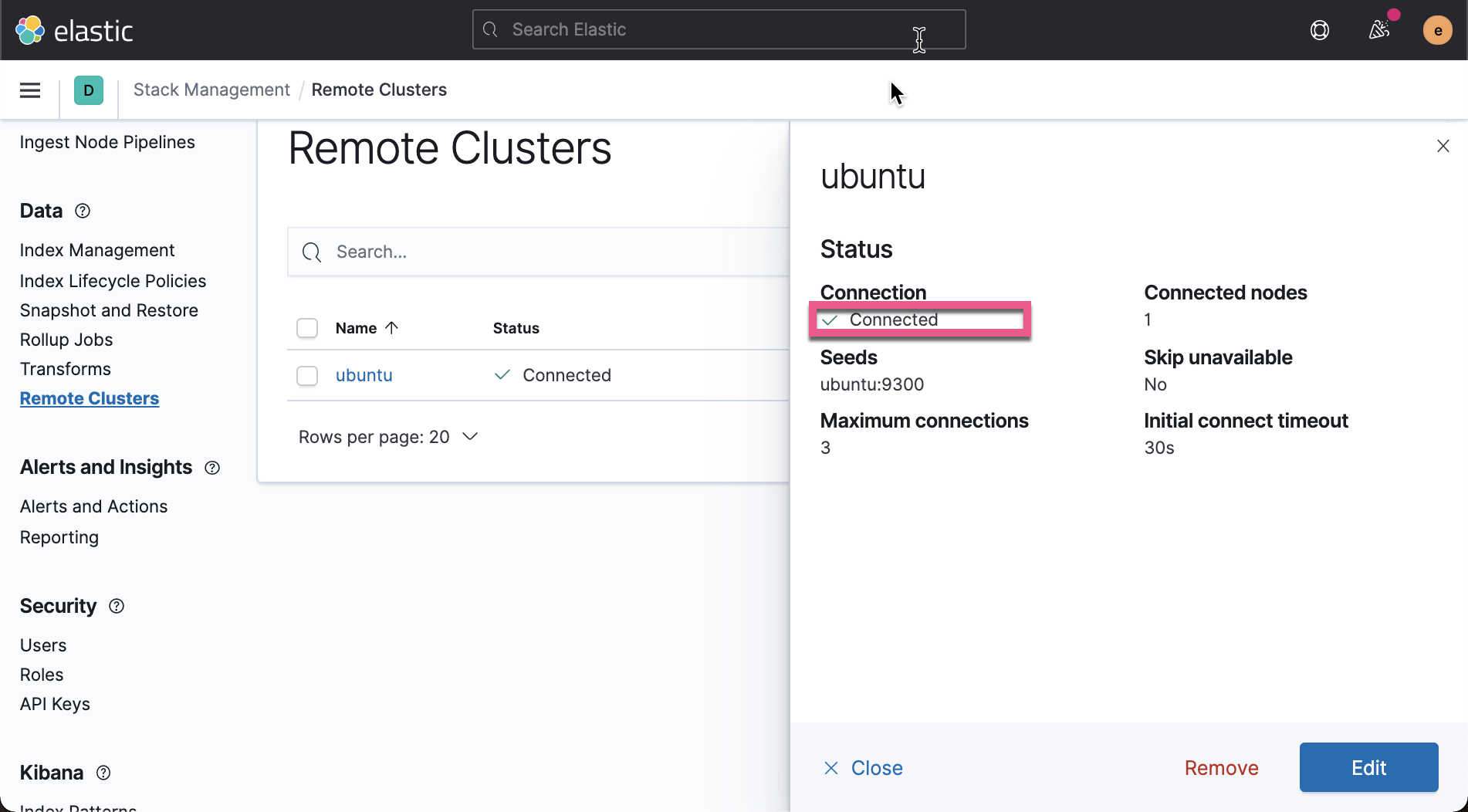Click the Search Elastic input field
Image resolution: width=1468 pixels, height=812 pixels.
tap(718, 29)
